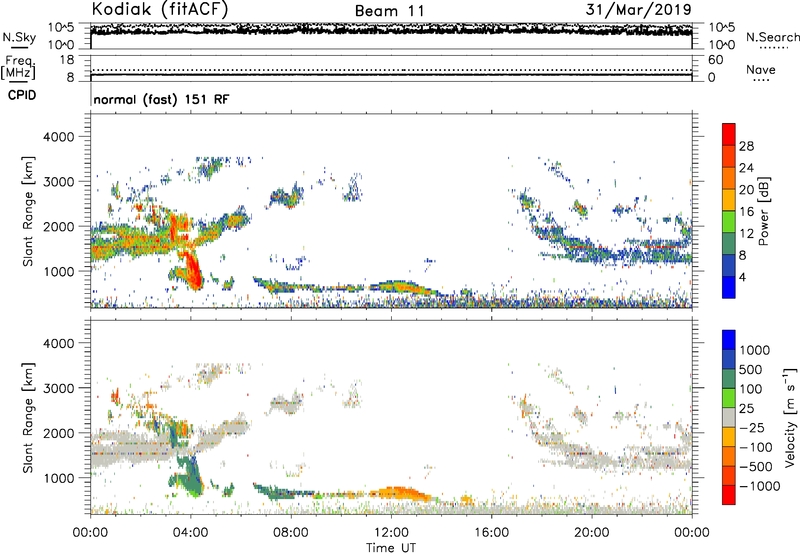Viewport: 800px width, 554px height.
Task: Click the '04:00' time axis label
Action: 190,533
